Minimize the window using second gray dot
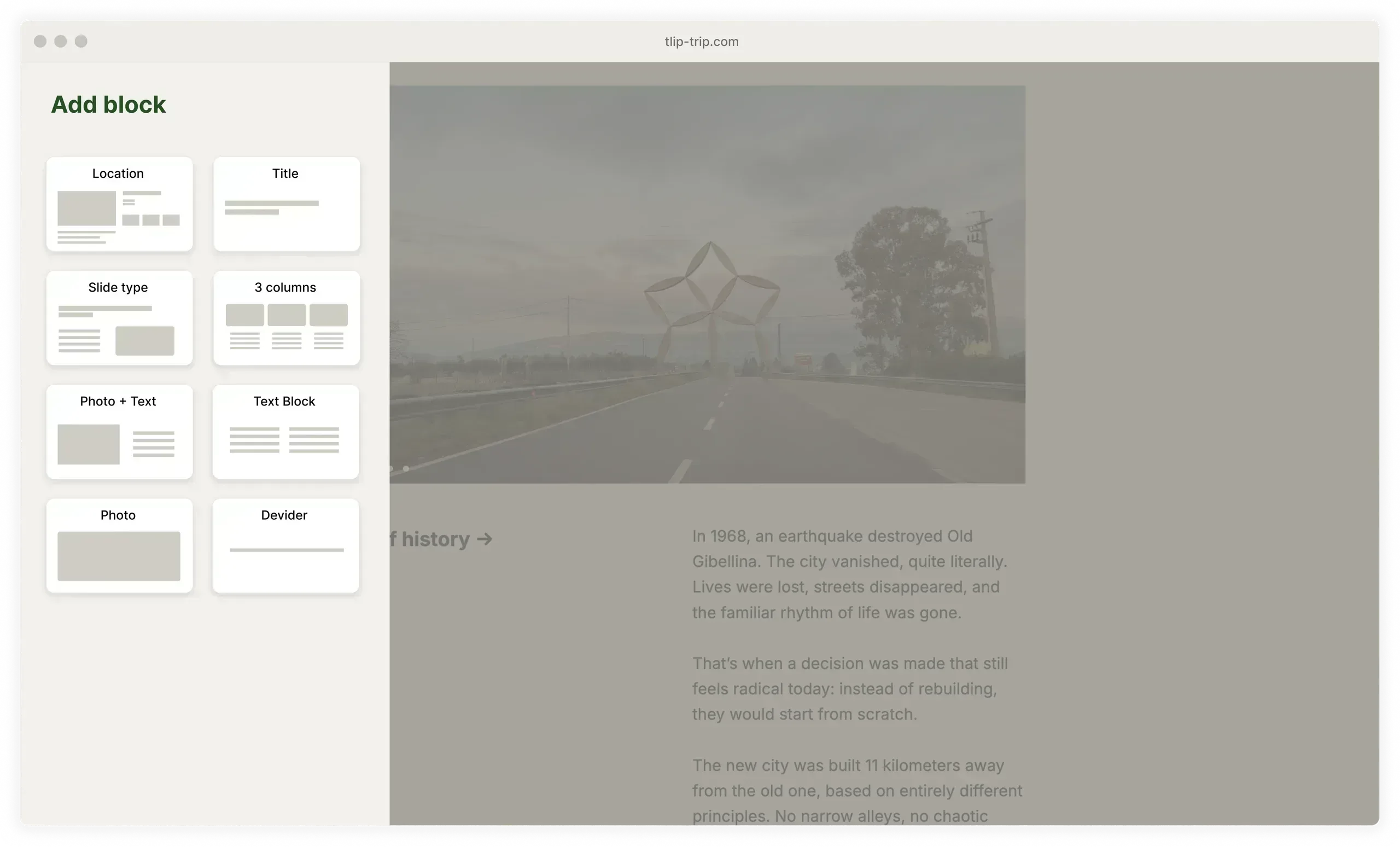The width and height of the screenshot is (1400, 847). click(x=61, y=41)
